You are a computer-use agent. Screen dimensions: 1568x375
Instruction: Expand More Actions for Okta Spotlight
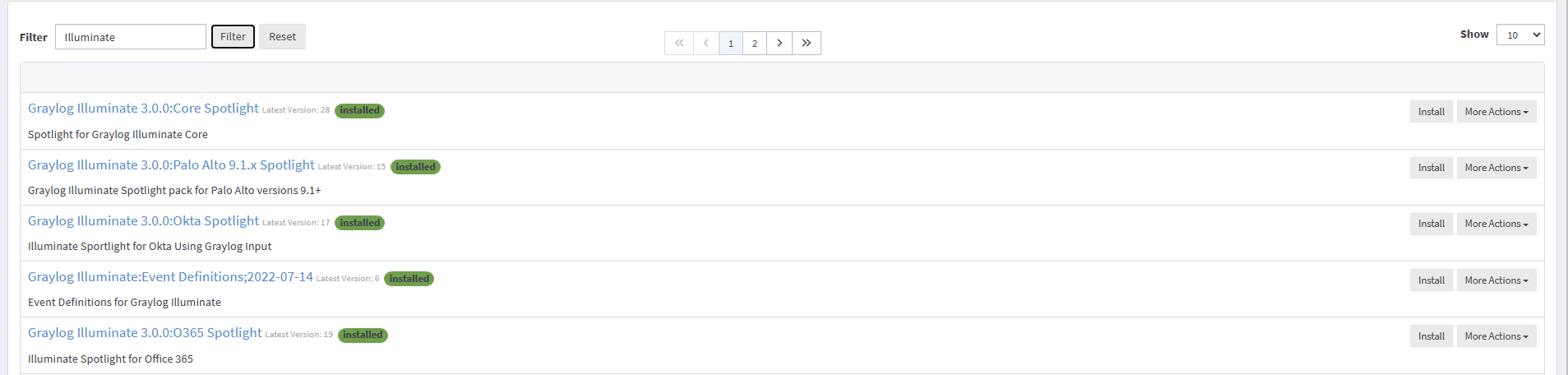tap(1496, 224)
